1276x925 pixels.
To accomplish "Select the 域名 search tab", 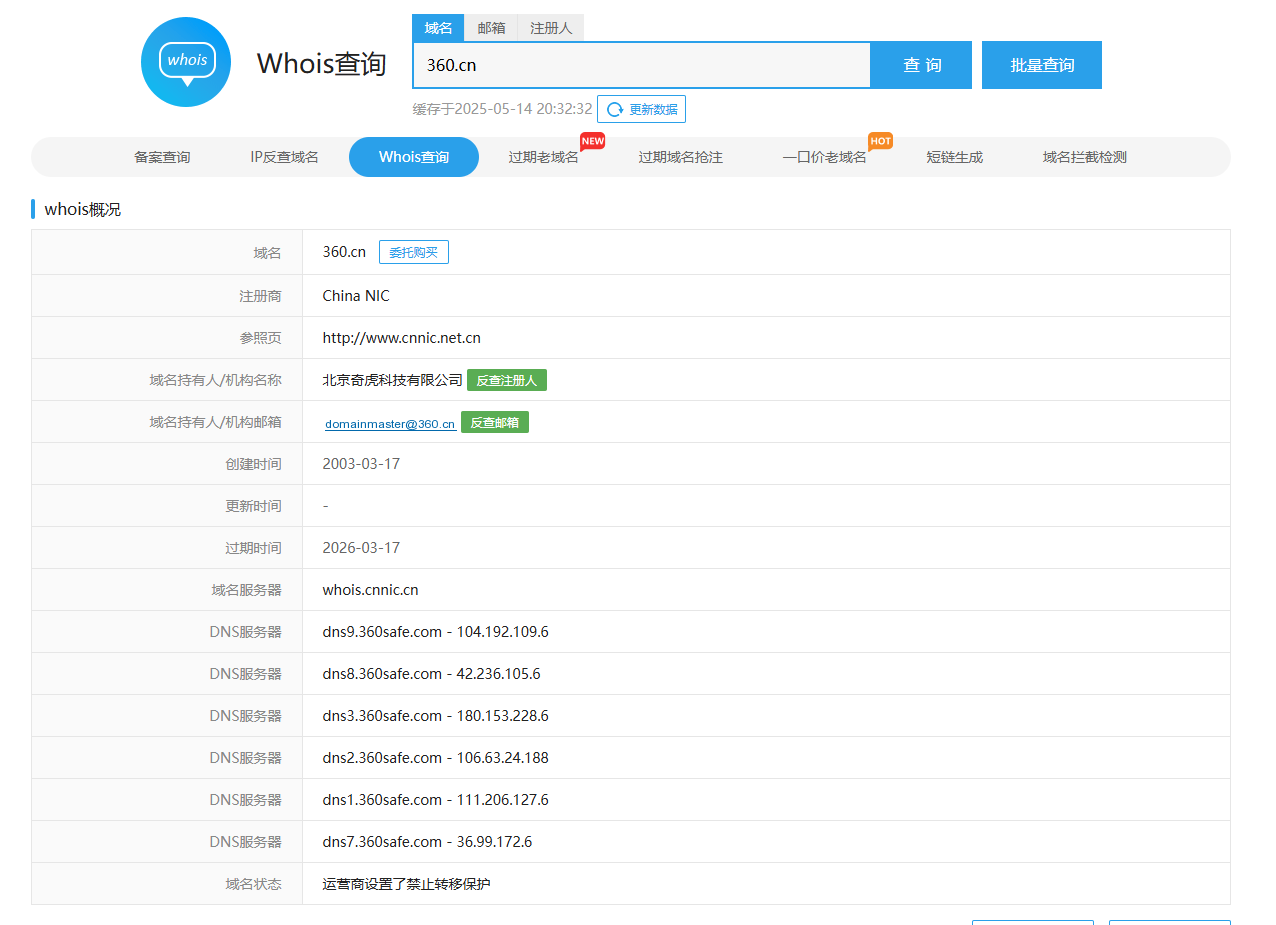I will coord(438,28).
